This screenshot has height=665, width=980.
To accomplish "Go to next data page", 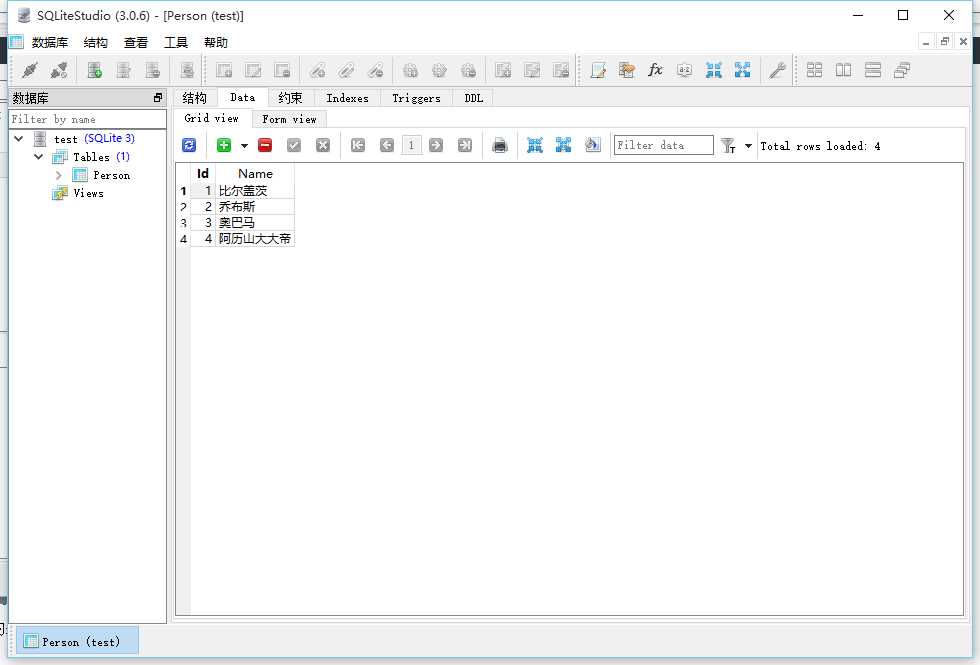I will point(436,146).
